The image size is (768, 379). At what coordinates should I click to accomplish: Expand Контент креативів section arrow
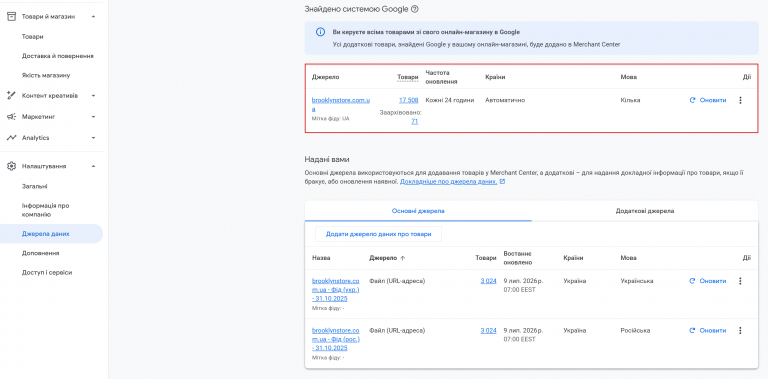[93, 95]
